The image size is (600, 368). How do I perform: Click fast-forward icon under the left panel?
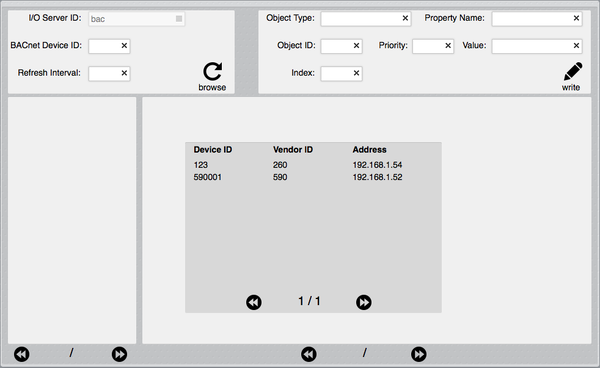pyautogui.click(x=119, y=354)
